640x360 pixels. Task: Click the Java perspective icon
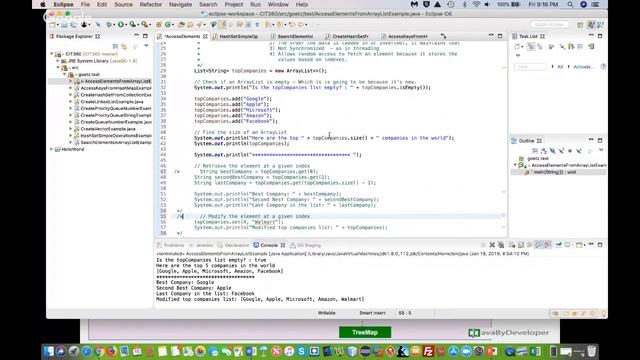(591, 25)
